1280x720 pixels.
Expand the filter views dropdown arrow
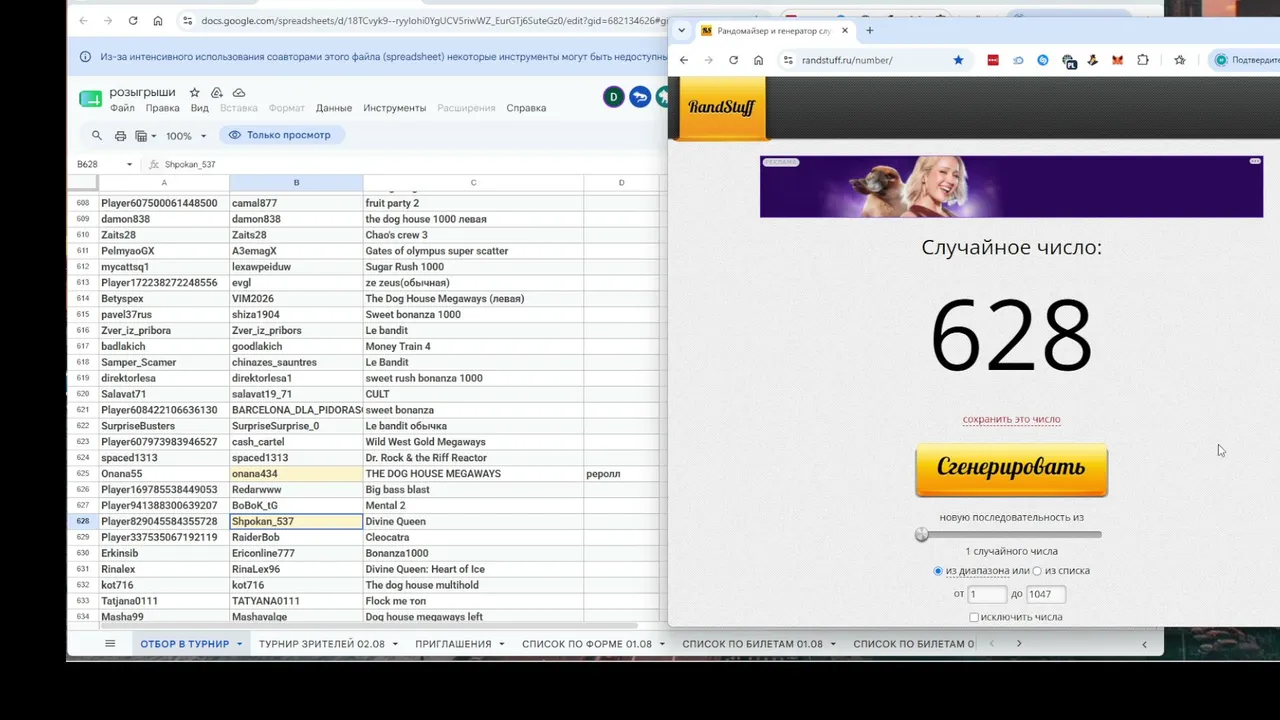(x=153, y=136)
